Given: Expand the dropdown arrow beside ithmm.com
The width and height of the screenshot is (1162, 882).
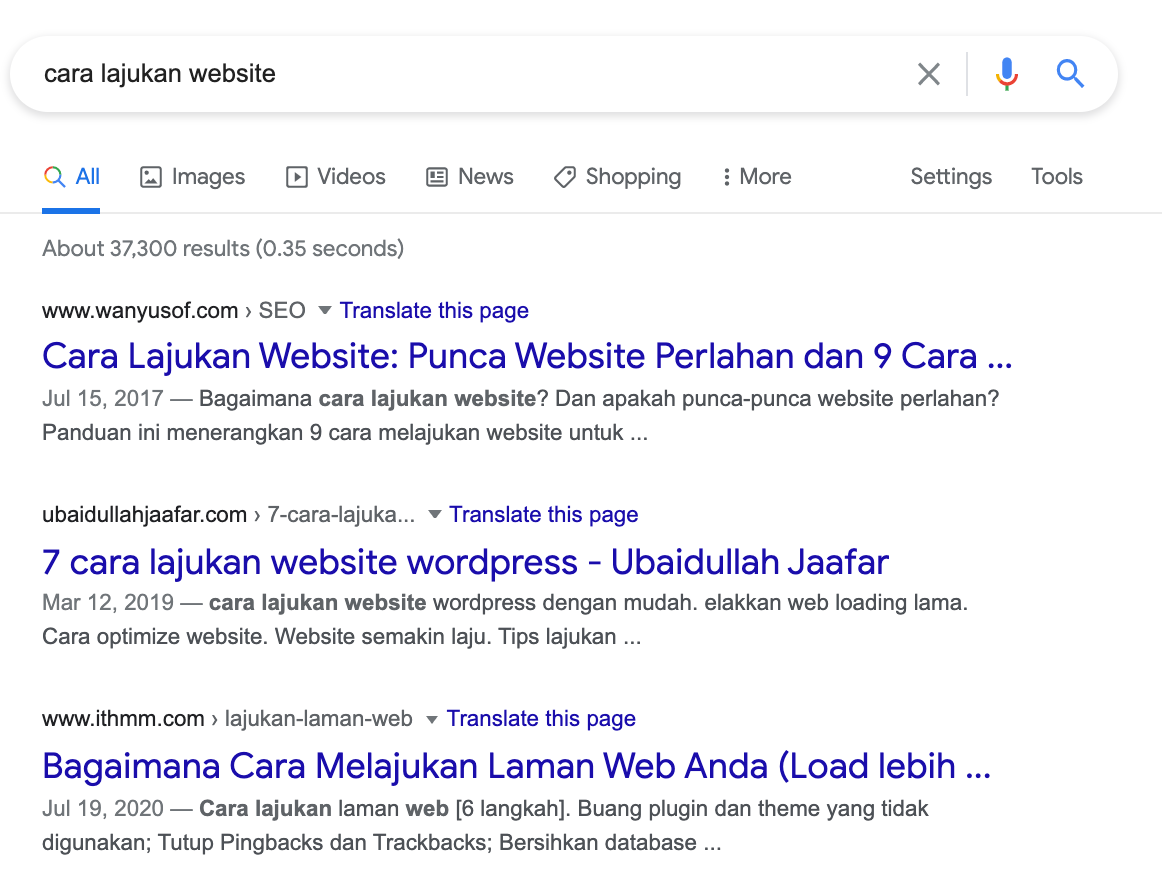Looking at the screenshot, I should (431, 719).
